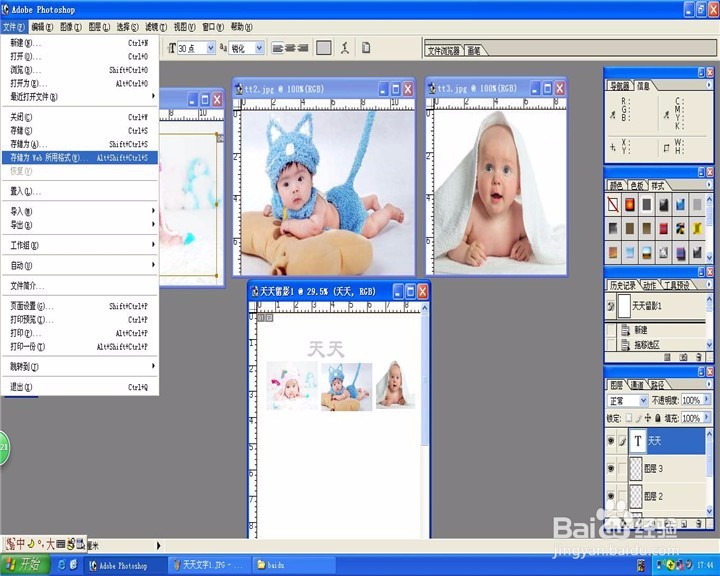Click the text color swatch in options bar
This screenshot has height=576, width=720.
pyautogui.click(x=324, y=48)
